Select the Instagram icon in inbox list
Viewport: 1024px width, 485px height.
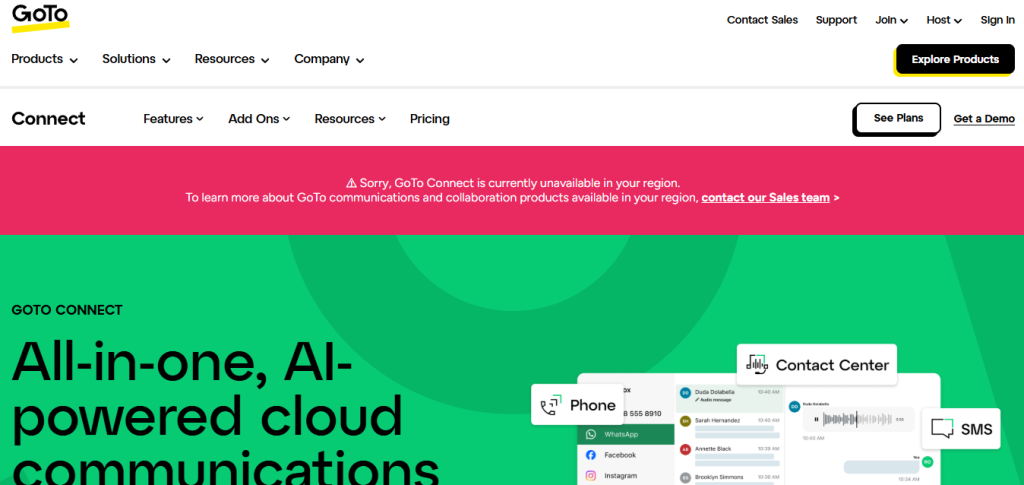click(591, 476)
